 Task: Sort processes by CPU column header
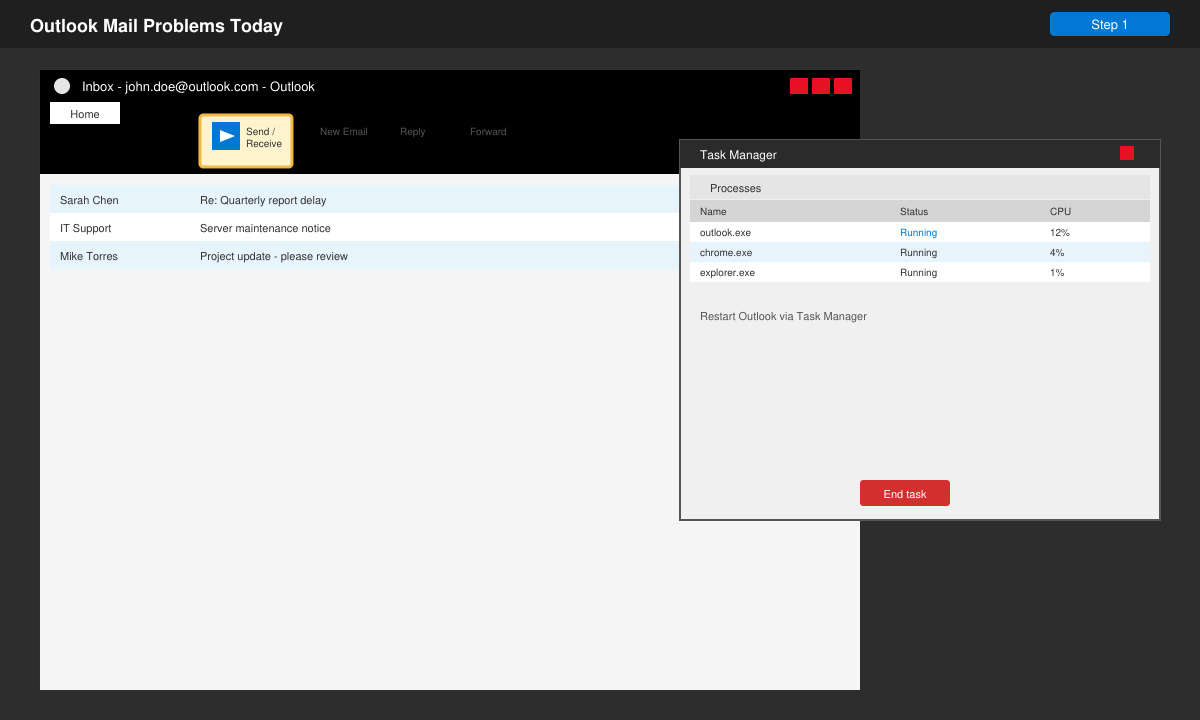point(1060,212)
